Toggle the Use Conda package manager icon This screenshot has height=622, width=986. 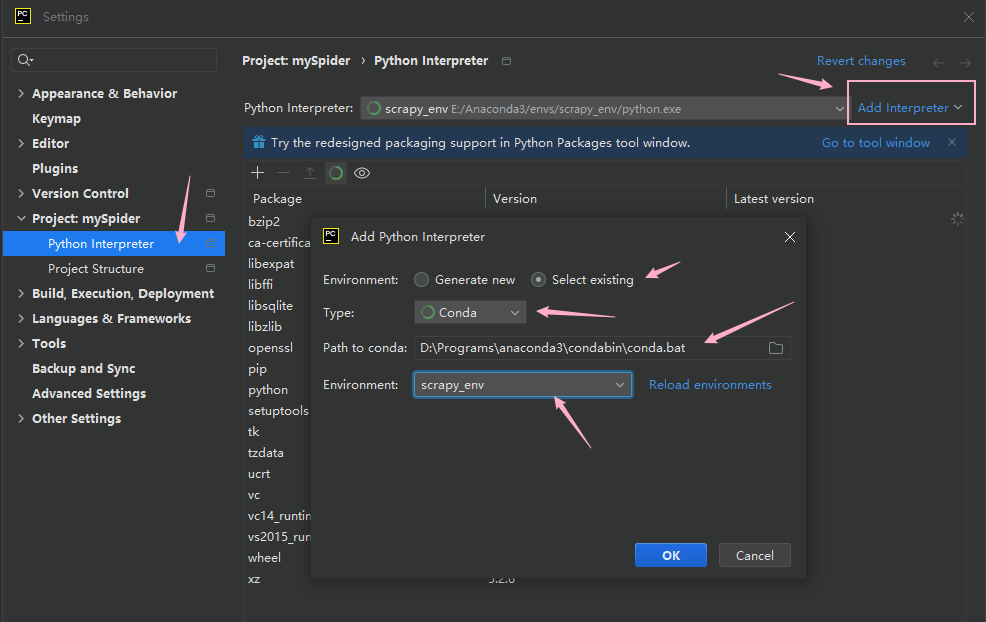tap(336, 173)
